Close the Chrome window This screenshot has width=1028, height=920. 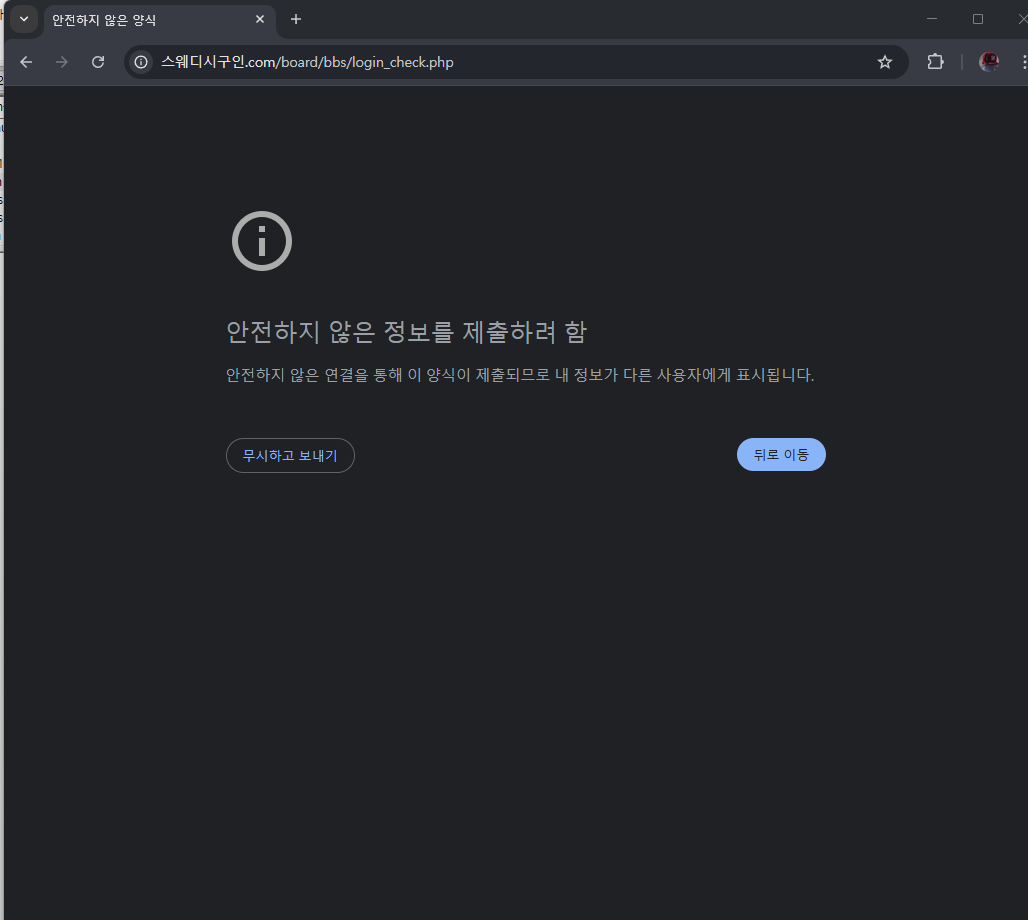1021,19
